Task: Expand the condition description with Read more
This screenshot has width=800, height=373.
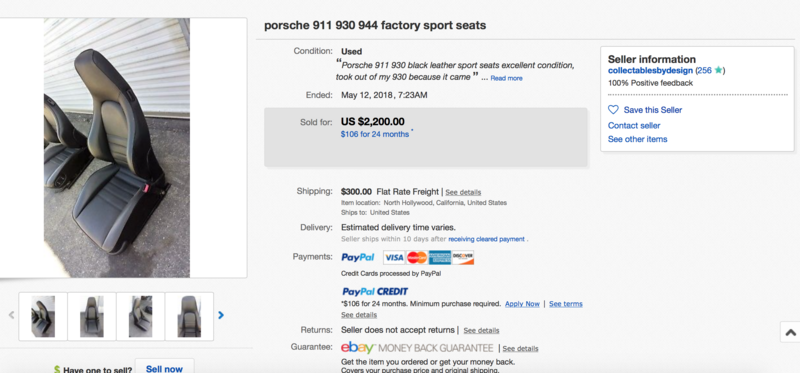Action: click(x=506, y=79)
